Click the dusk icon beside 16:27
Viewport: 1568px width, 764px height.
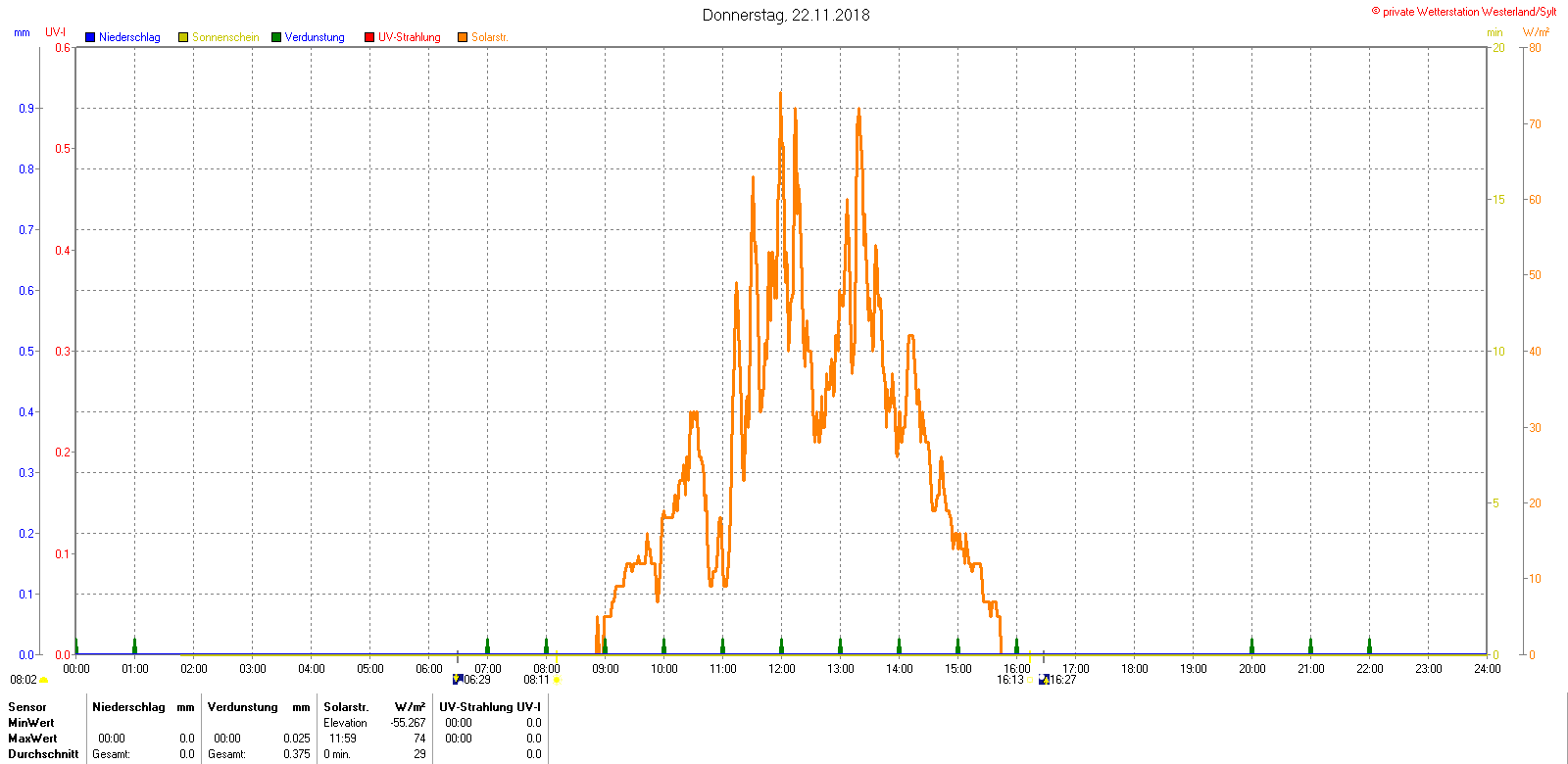point(1044,679)
